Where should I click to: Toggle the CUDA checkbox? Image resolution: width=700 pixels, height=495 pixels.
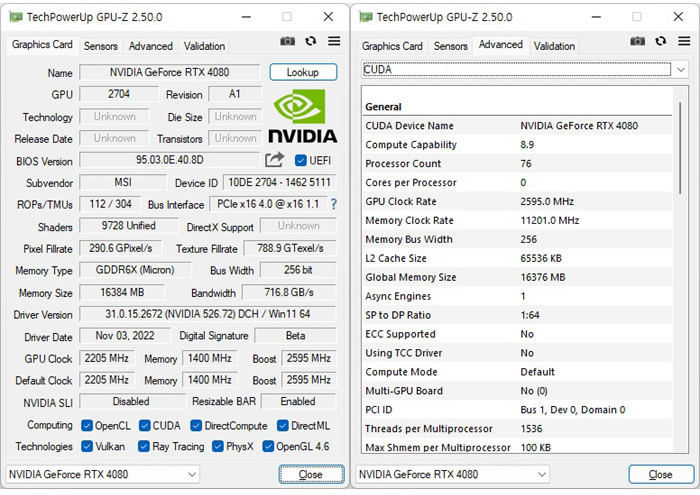pos(144,426)
